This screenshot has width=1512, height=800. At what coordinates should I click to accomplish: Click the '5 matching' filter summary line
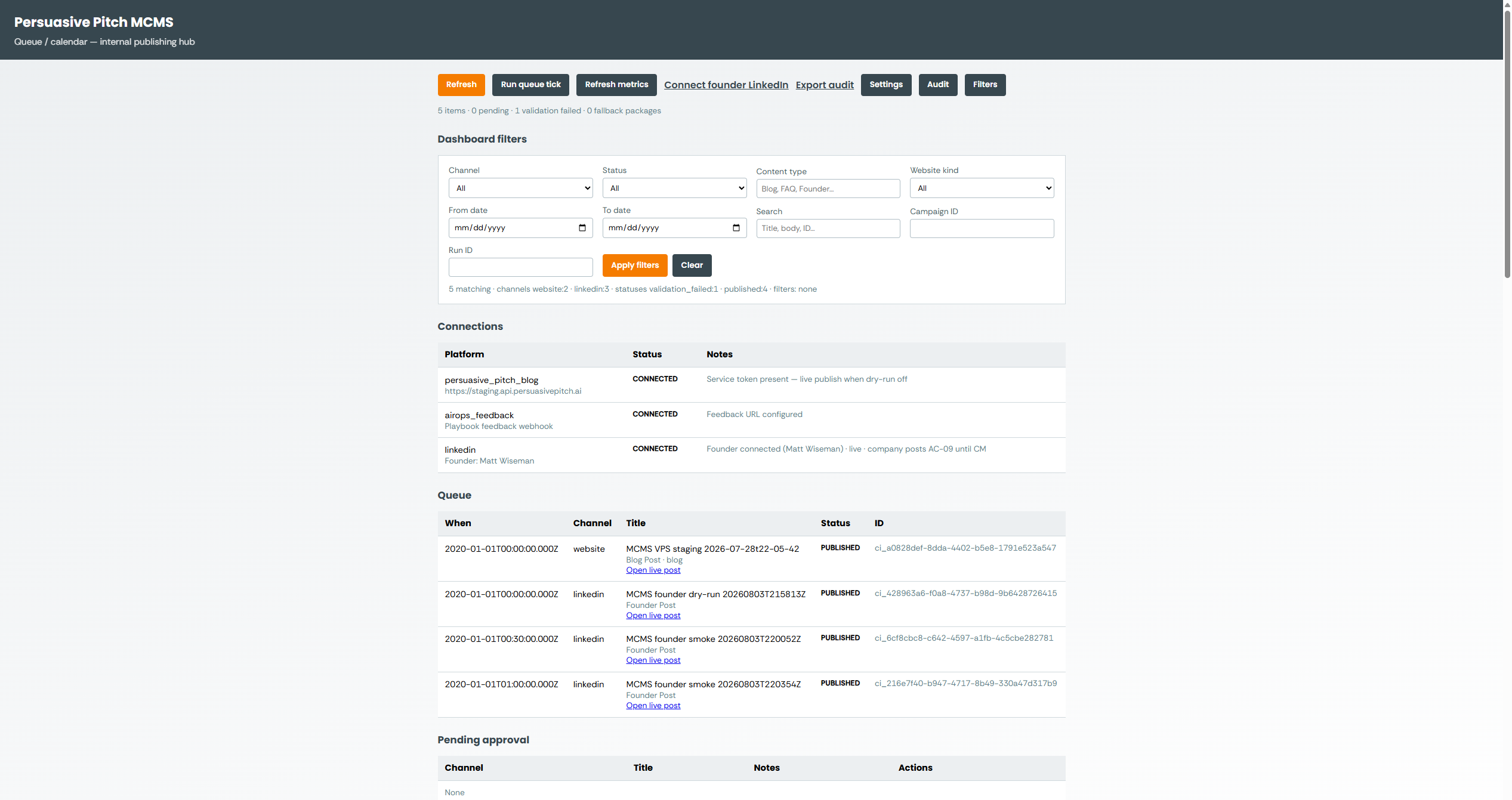(x=632, y=289)
